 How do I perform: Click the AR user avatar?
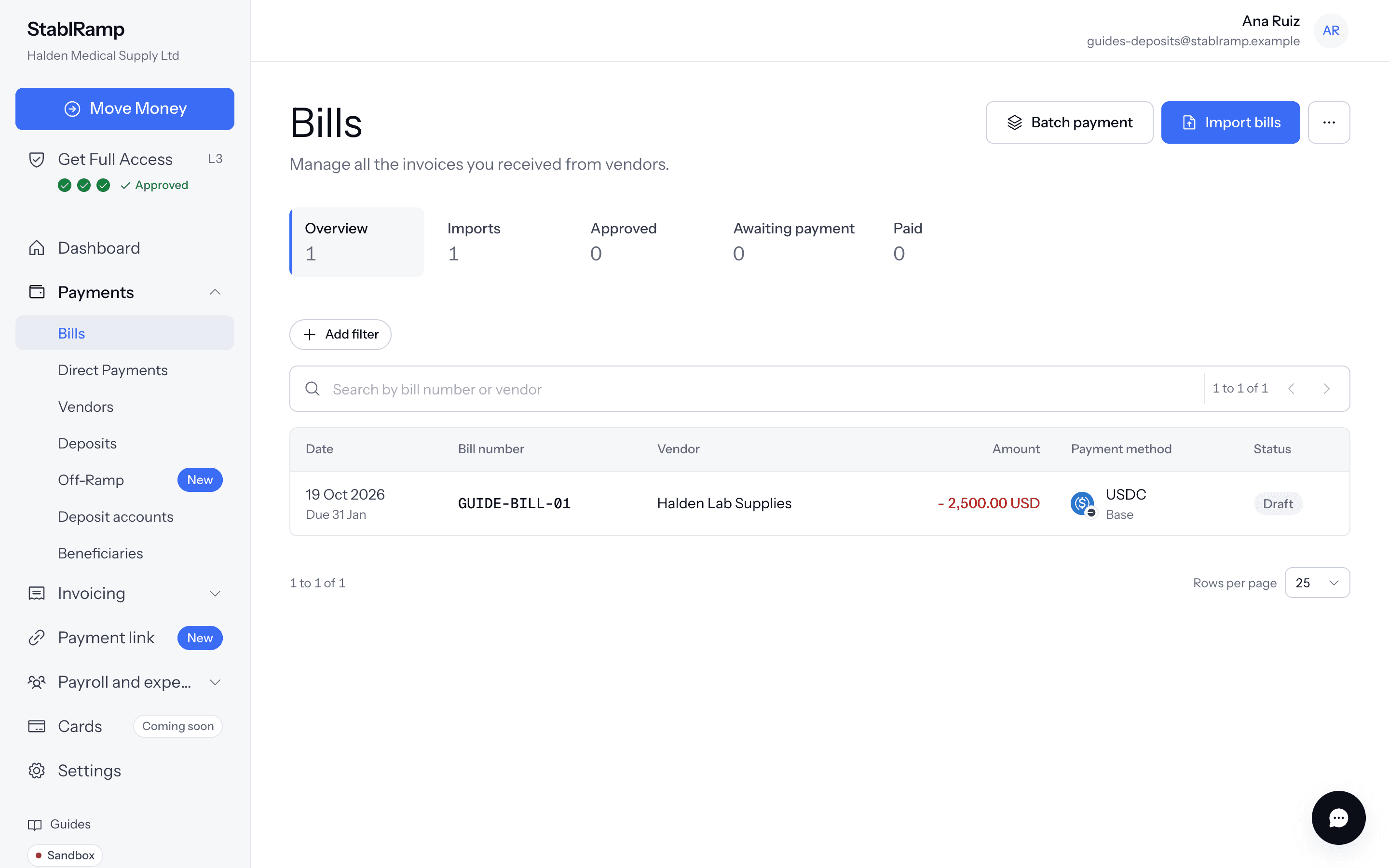tap(1331, 30)
